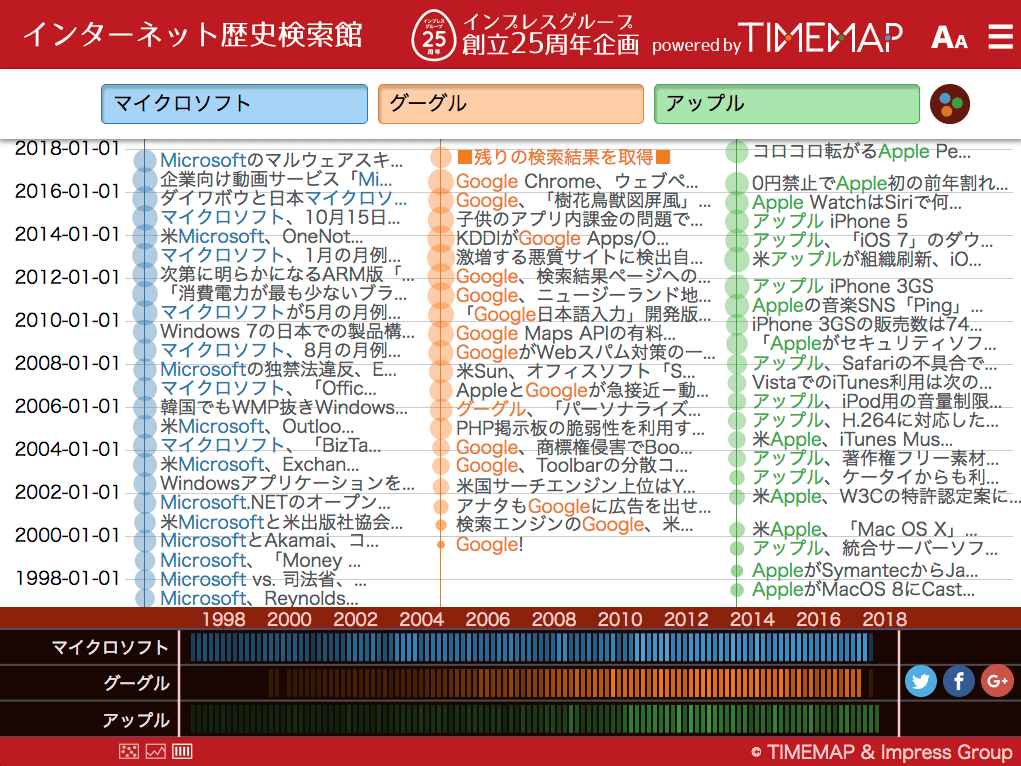Share the timeline via the Google+ icon
Viewport: 1021px width, 766px height.
997,681
